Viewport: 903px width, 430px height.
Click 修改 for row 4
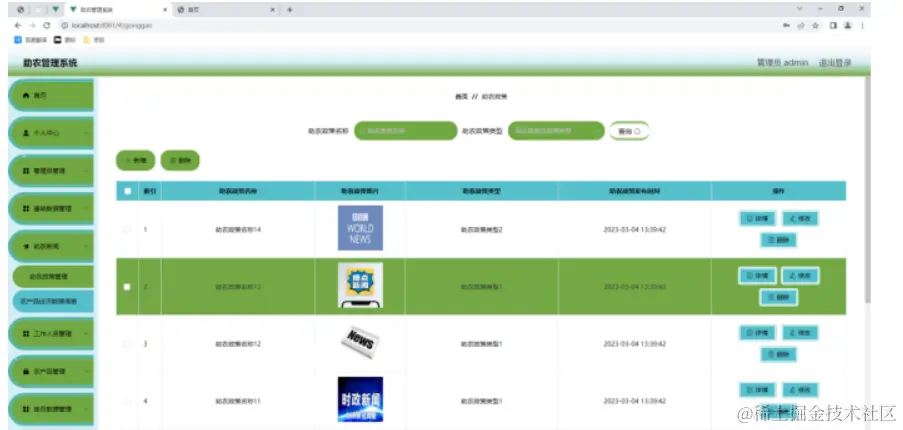(800, 390)
